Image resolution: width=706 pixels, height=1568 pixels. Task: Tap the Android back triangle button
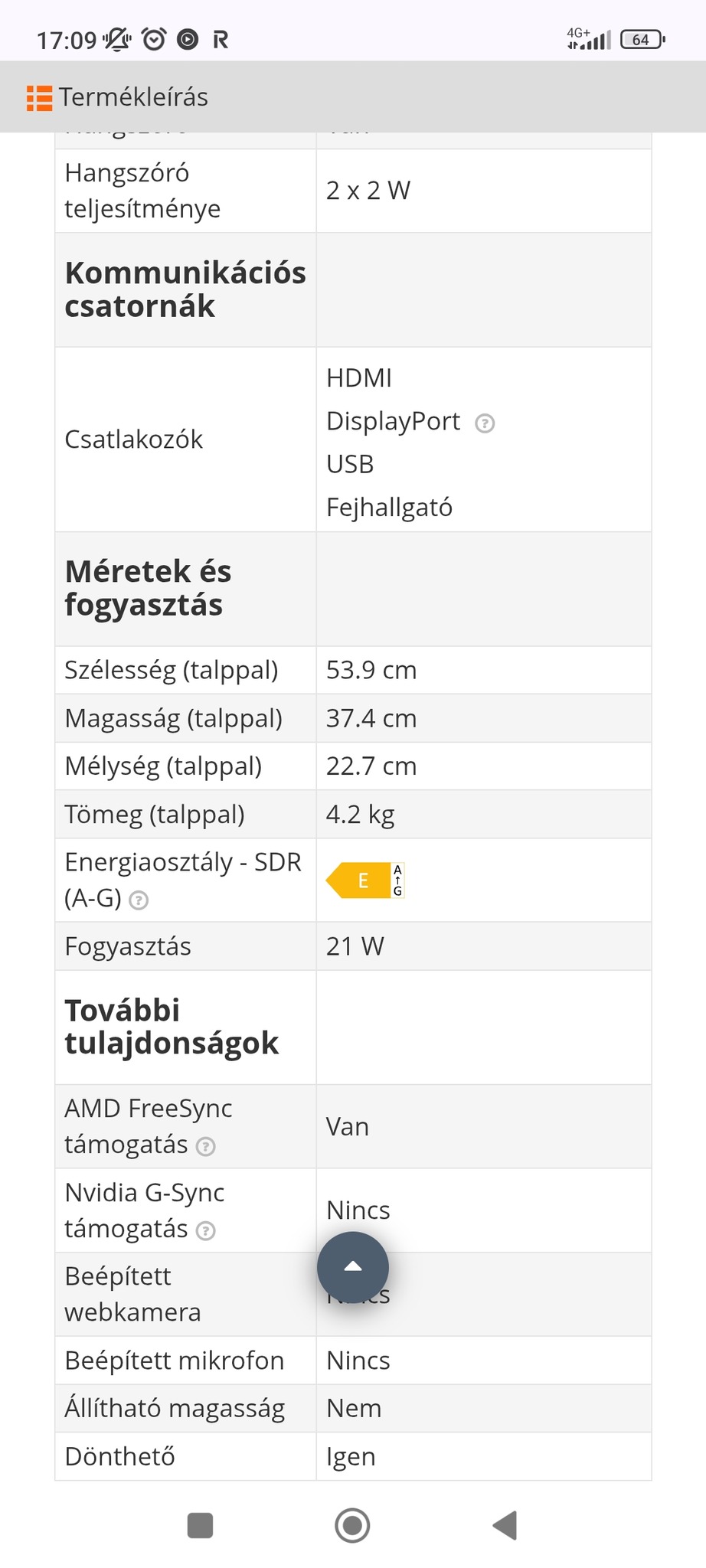click(505, 1525)
